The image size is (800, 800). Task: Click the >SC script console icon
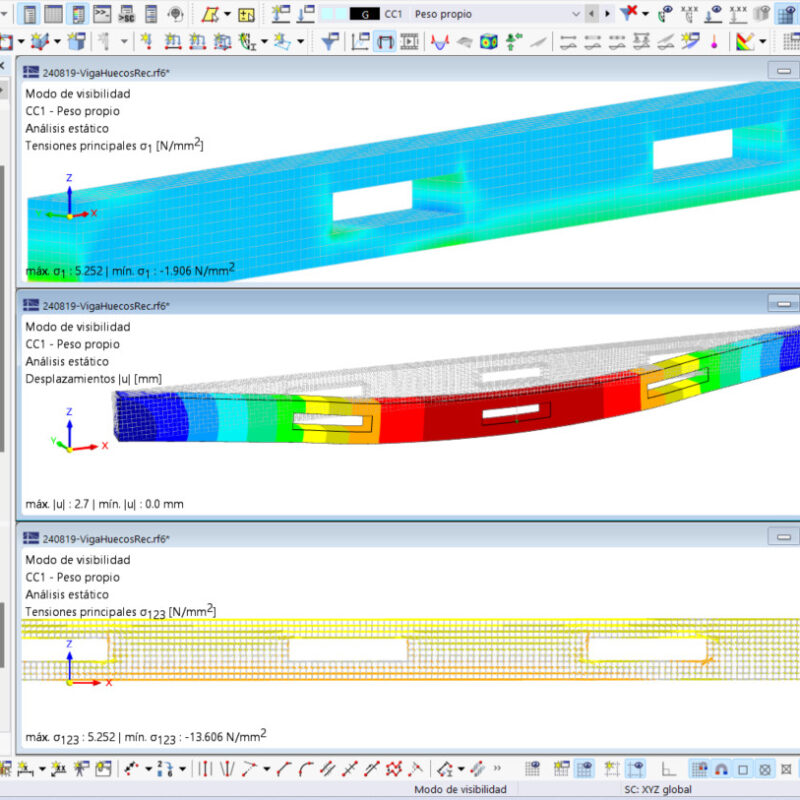126,14
